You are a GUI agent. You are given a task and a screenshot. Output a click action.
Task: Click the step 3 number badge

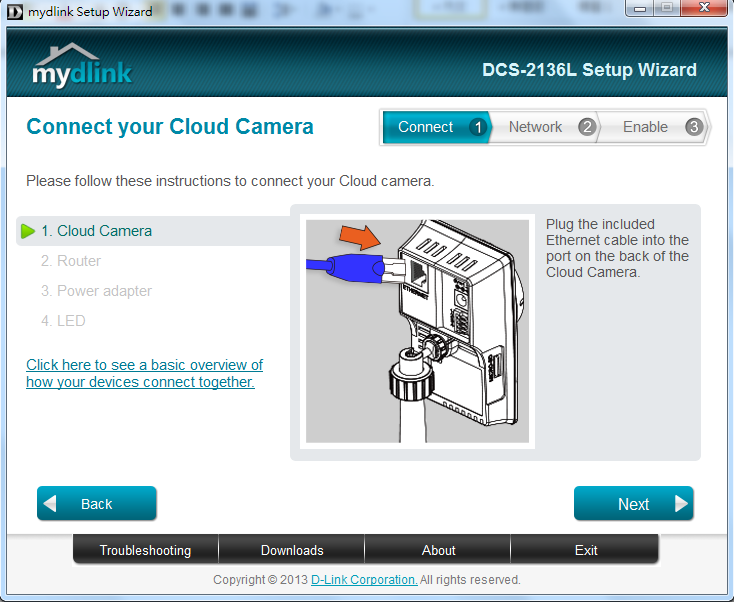[x=694, y=127]
